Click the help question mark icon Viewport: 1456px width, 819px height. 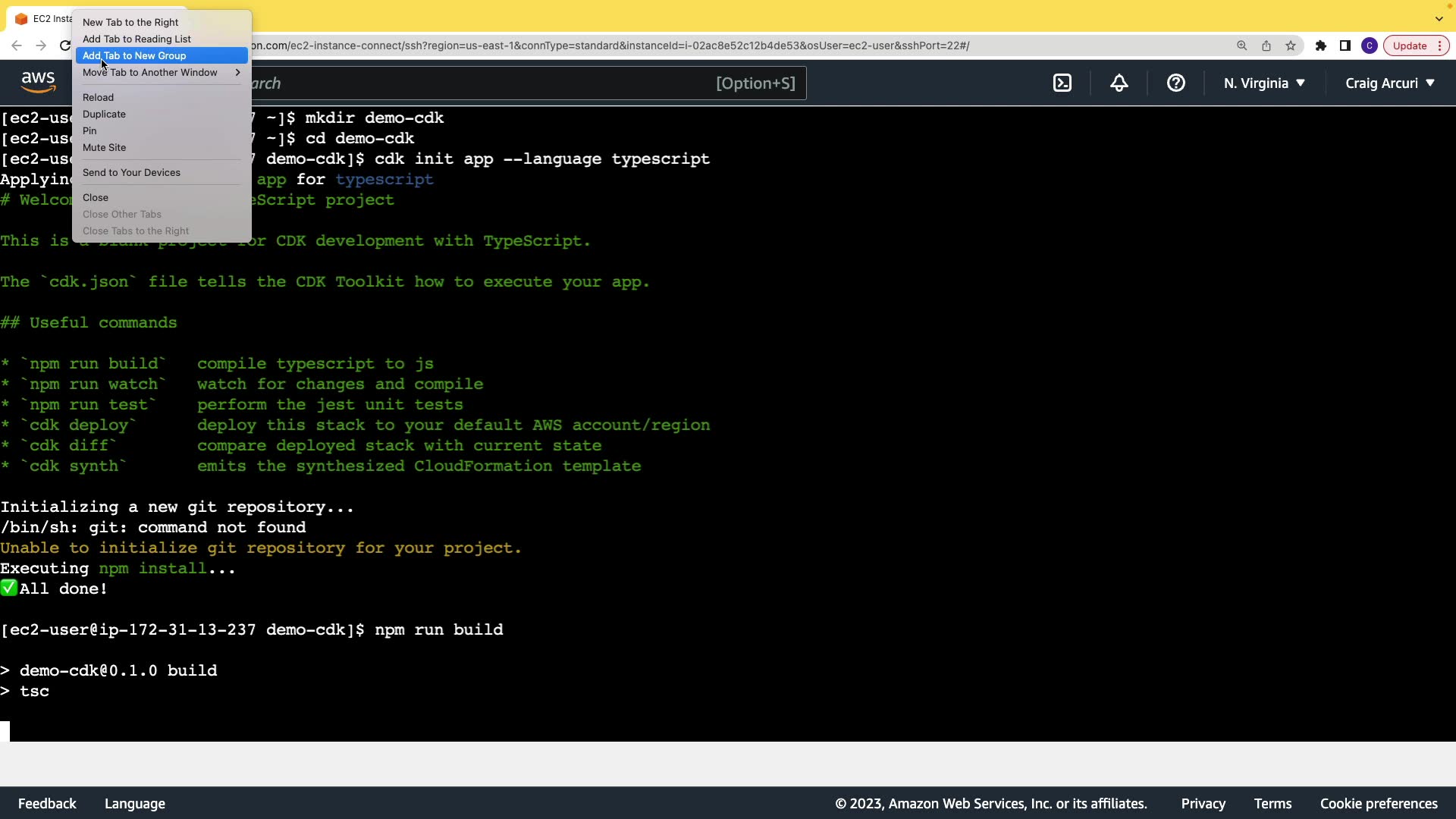coord(1175,83)
